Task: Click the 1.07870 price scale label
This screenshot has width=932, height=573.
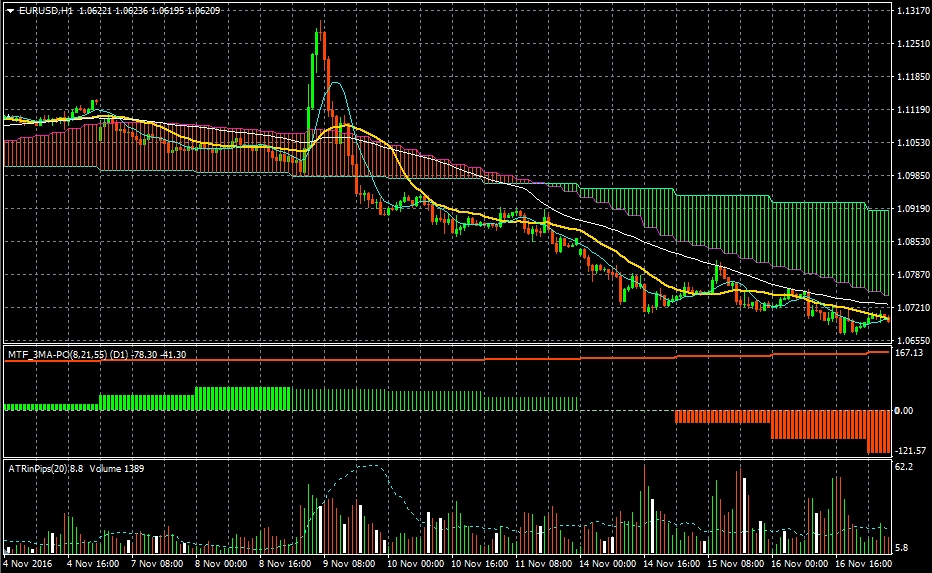Action: click(914, 275)
